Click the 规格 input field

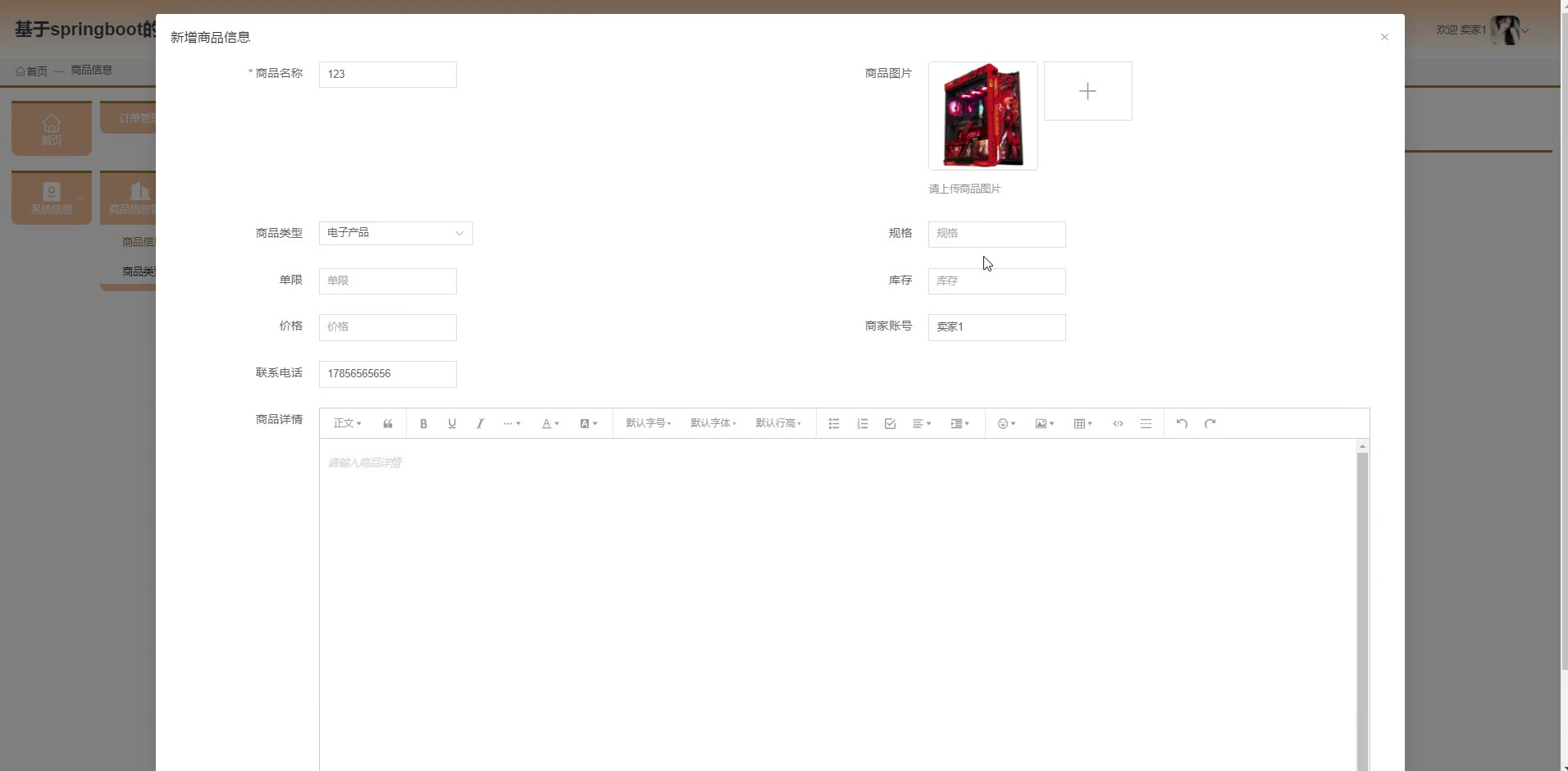(997, 235)
